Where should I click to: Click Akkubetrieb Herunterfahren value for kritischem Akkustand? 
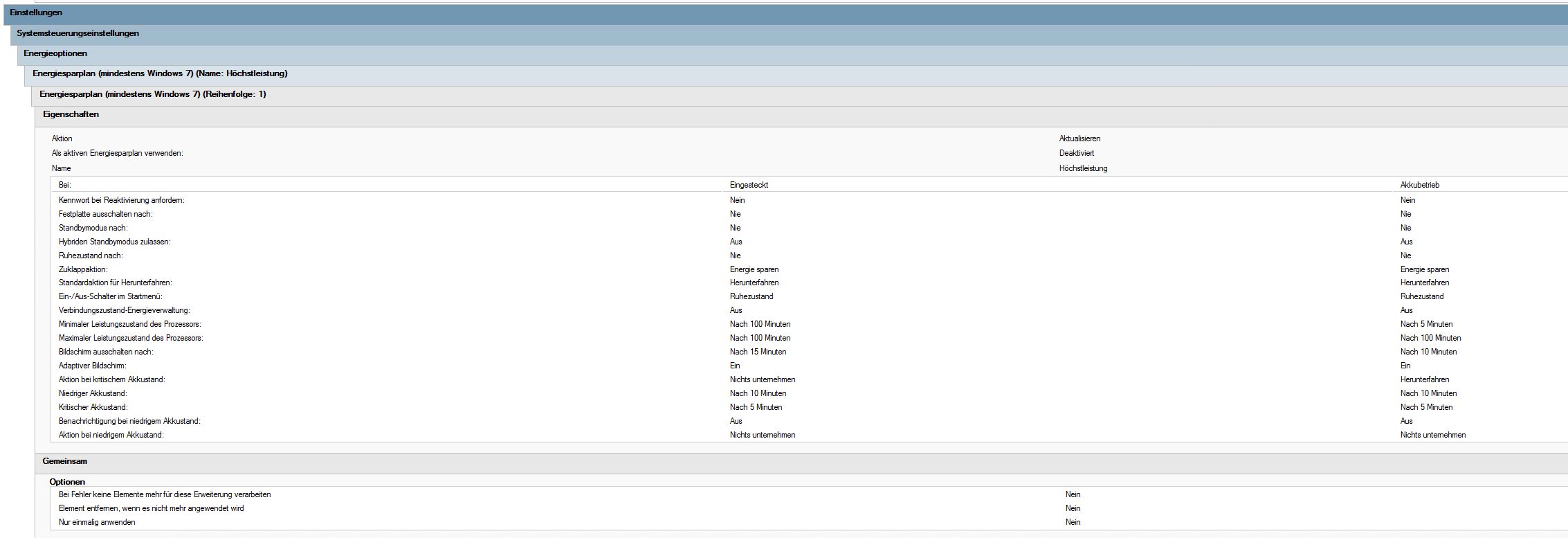(1424, 379)
